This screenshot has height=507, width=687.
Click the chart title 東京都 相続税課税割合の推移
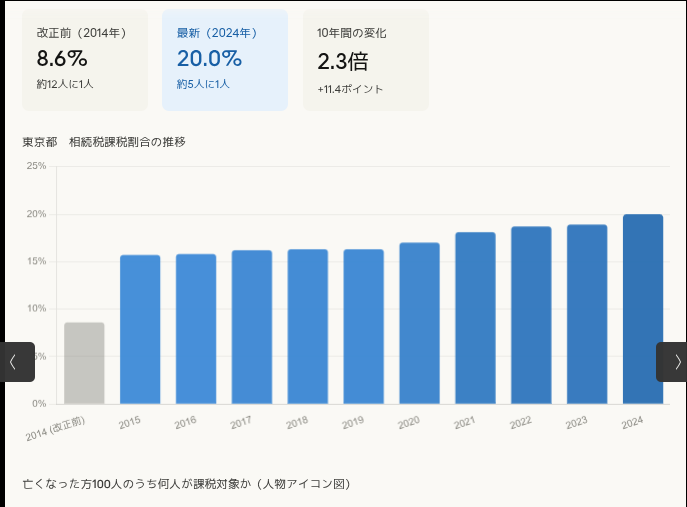104,142
